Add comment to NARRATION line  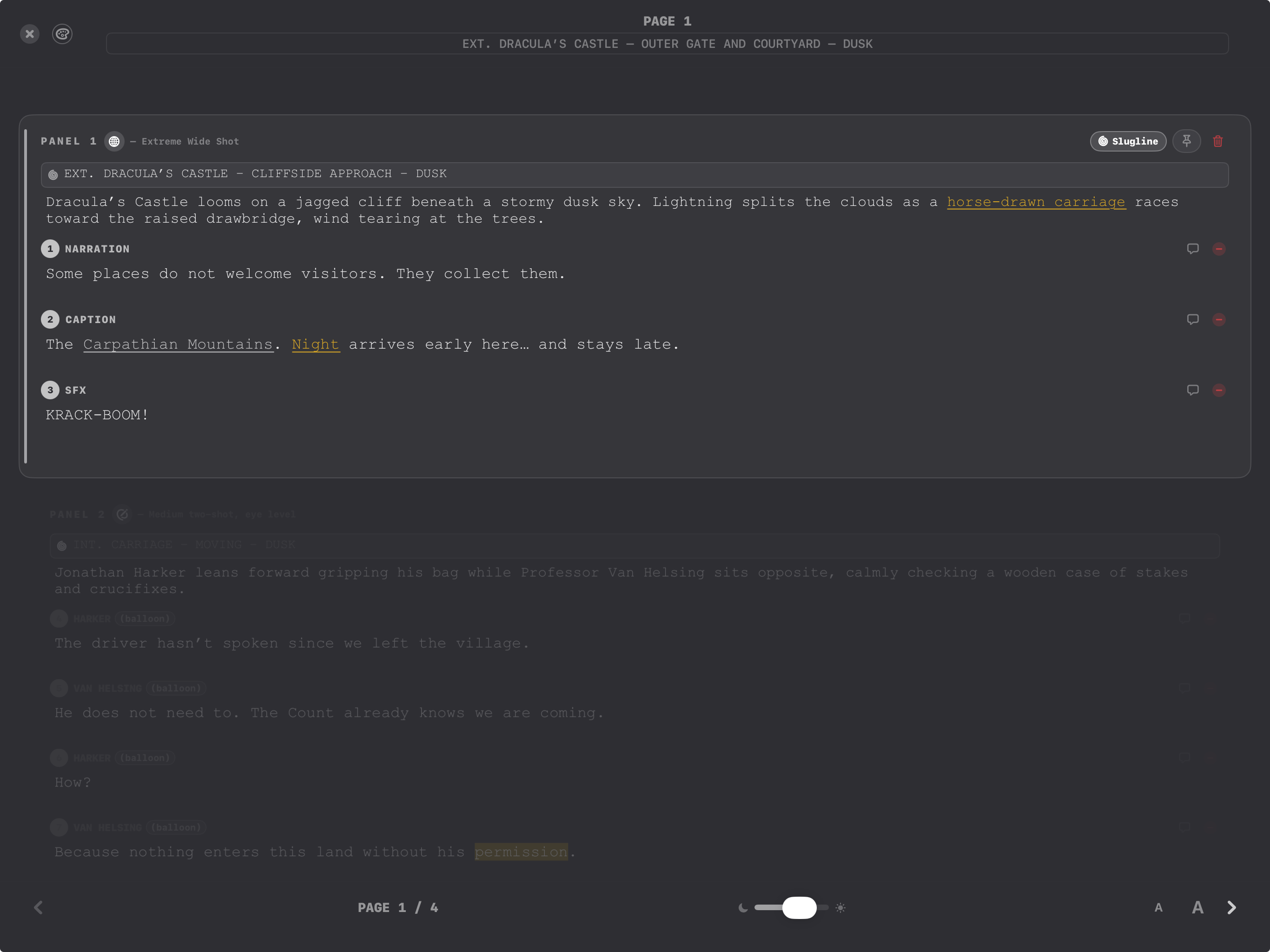[x=1193, y=249]
